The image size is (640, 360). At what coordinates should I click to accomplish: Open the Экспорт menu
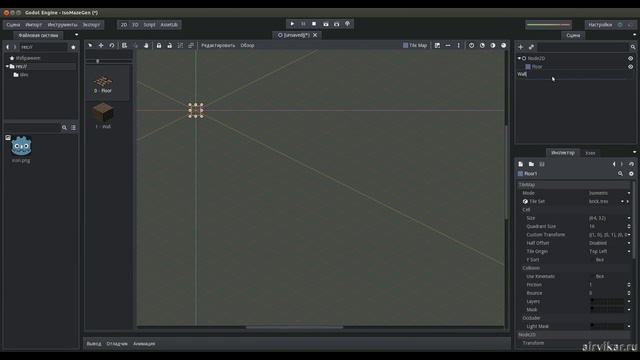point(91,25)
